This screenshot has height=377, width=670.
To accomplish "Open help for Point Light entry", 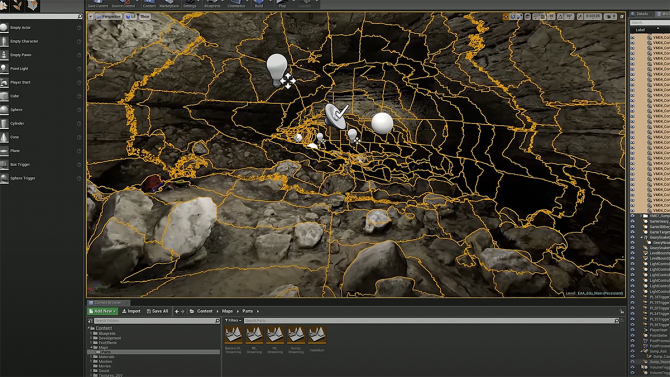I will pyautogui.click(x=79, y=69).
